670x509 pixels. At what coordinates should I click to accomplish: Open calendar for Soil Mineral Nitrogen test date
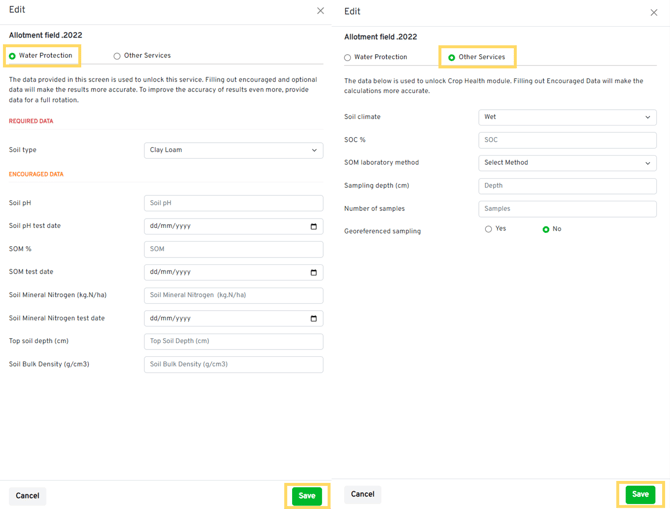tap(313, 318)
